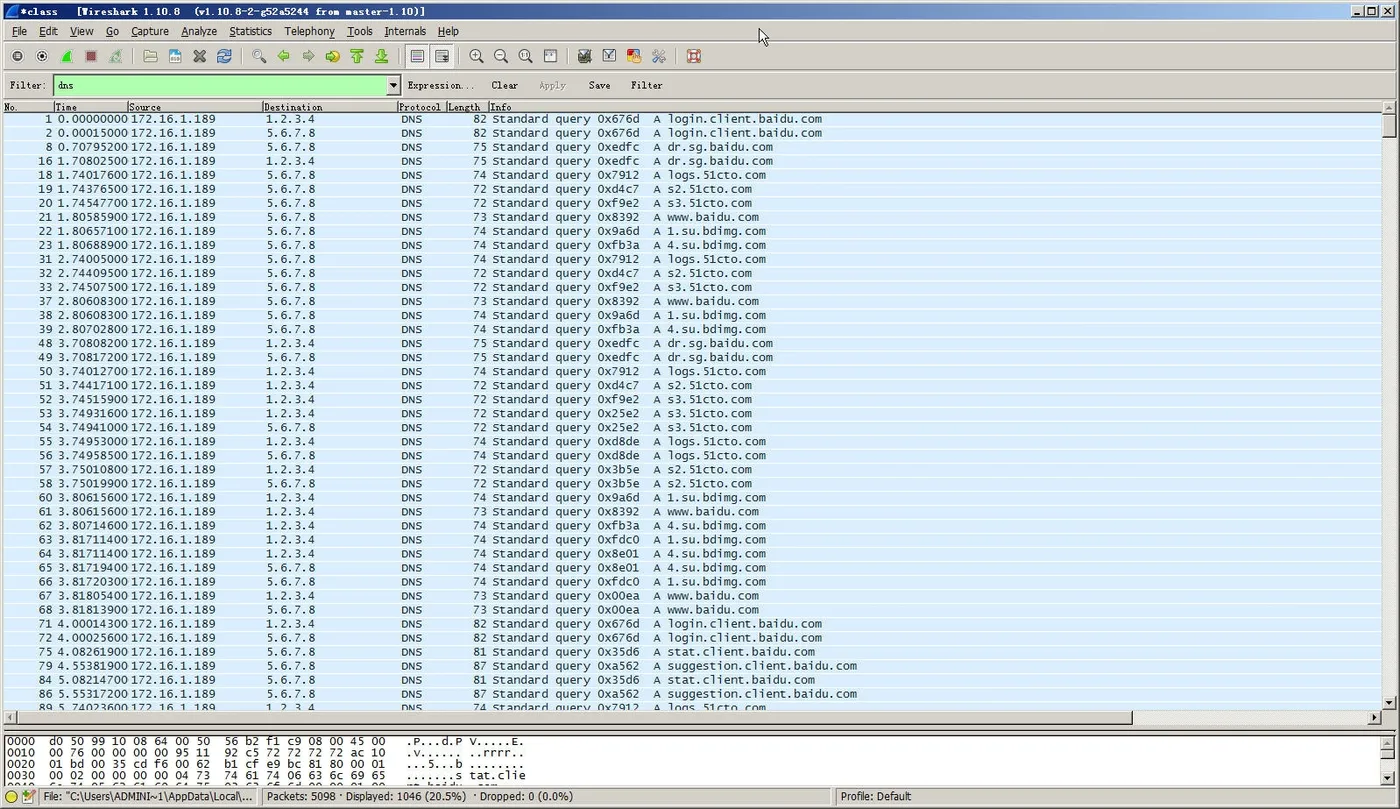Open the Go menu
The height and width of the screenshot is (809, 1400).
(112, 31)
